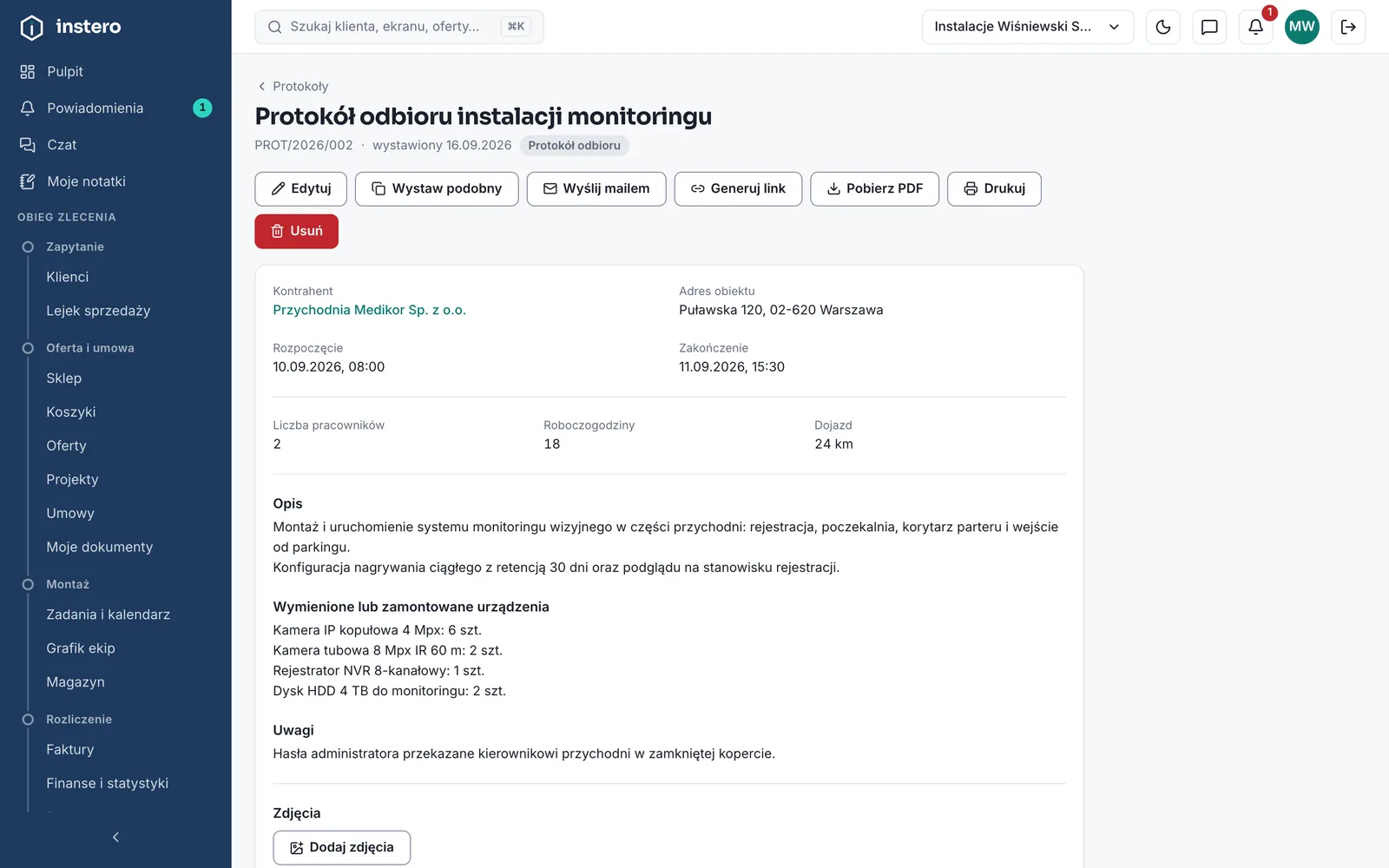Click the MW user avatar

pos(1301,27)
